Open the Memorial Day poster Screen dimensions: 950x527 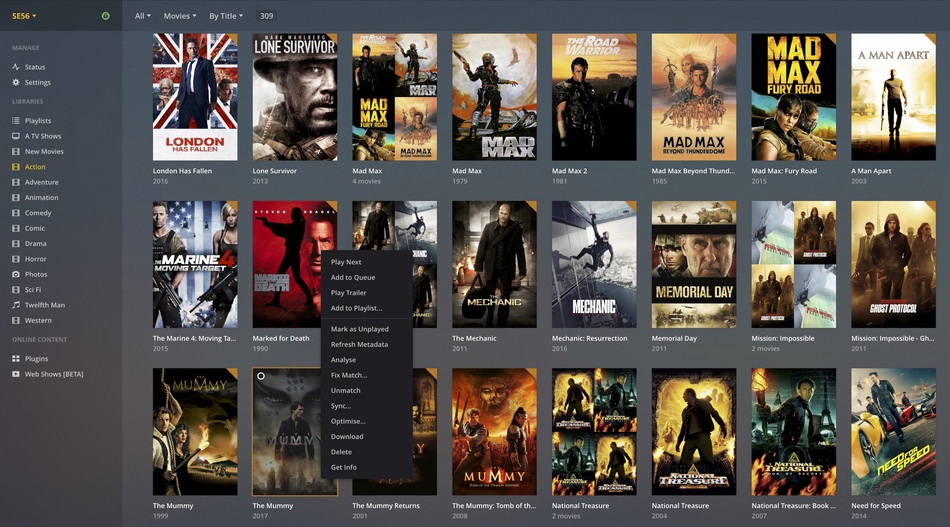[x=694, y=264]
